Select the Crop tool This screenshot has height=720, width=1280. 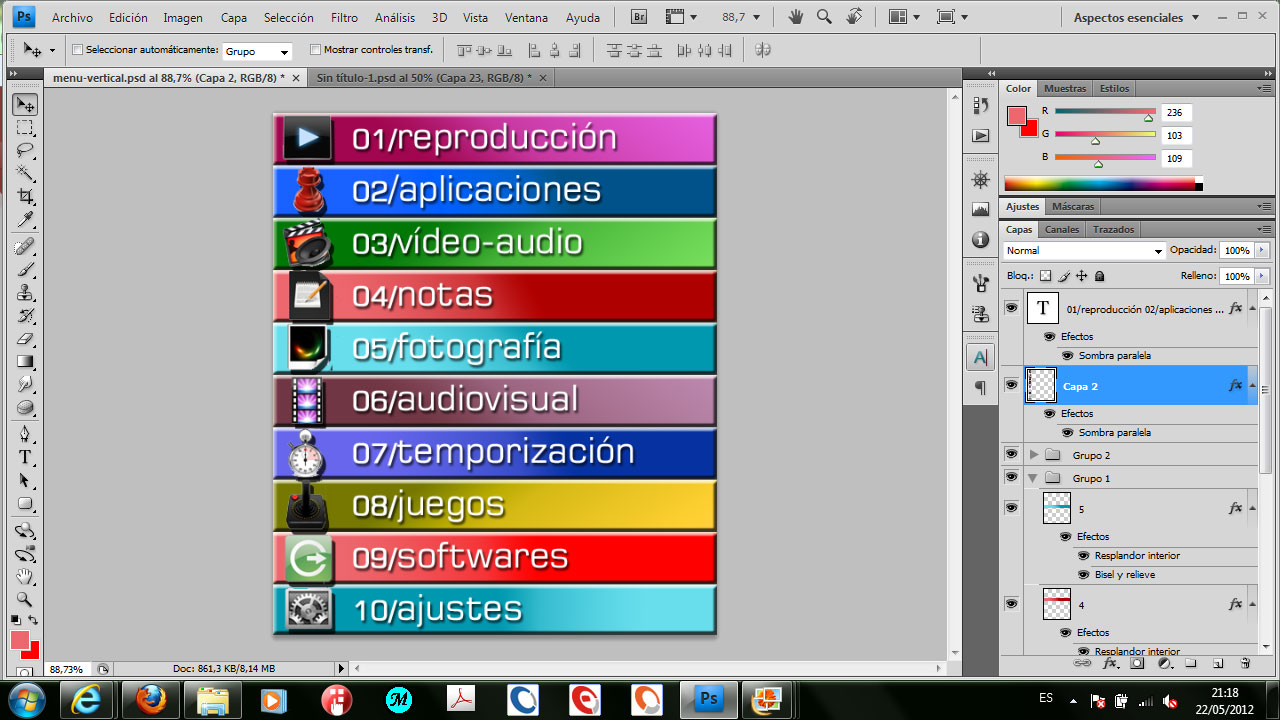pos(25,197)
